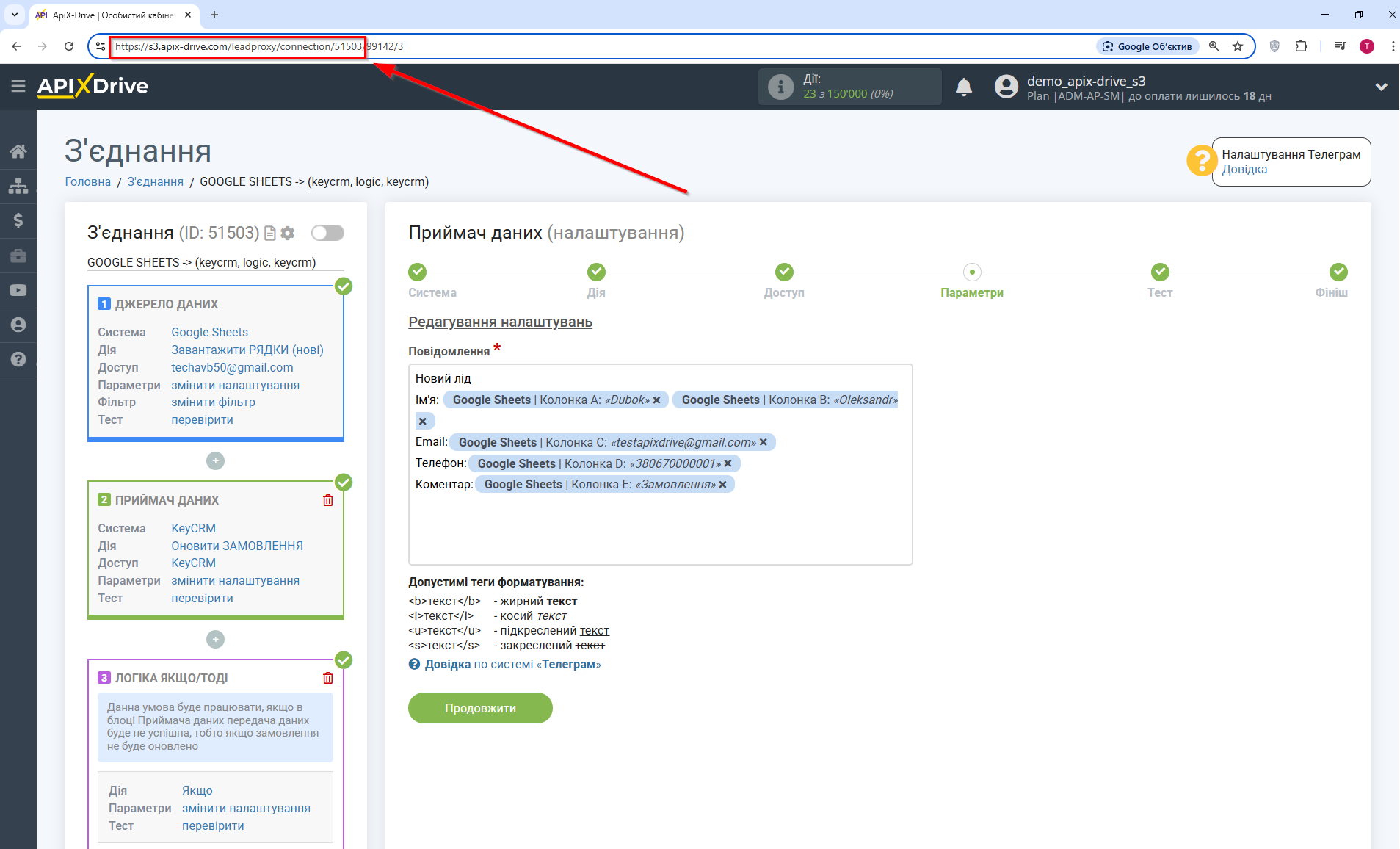Select the Параметри step
1400x849 pixels.
point(972,272)
